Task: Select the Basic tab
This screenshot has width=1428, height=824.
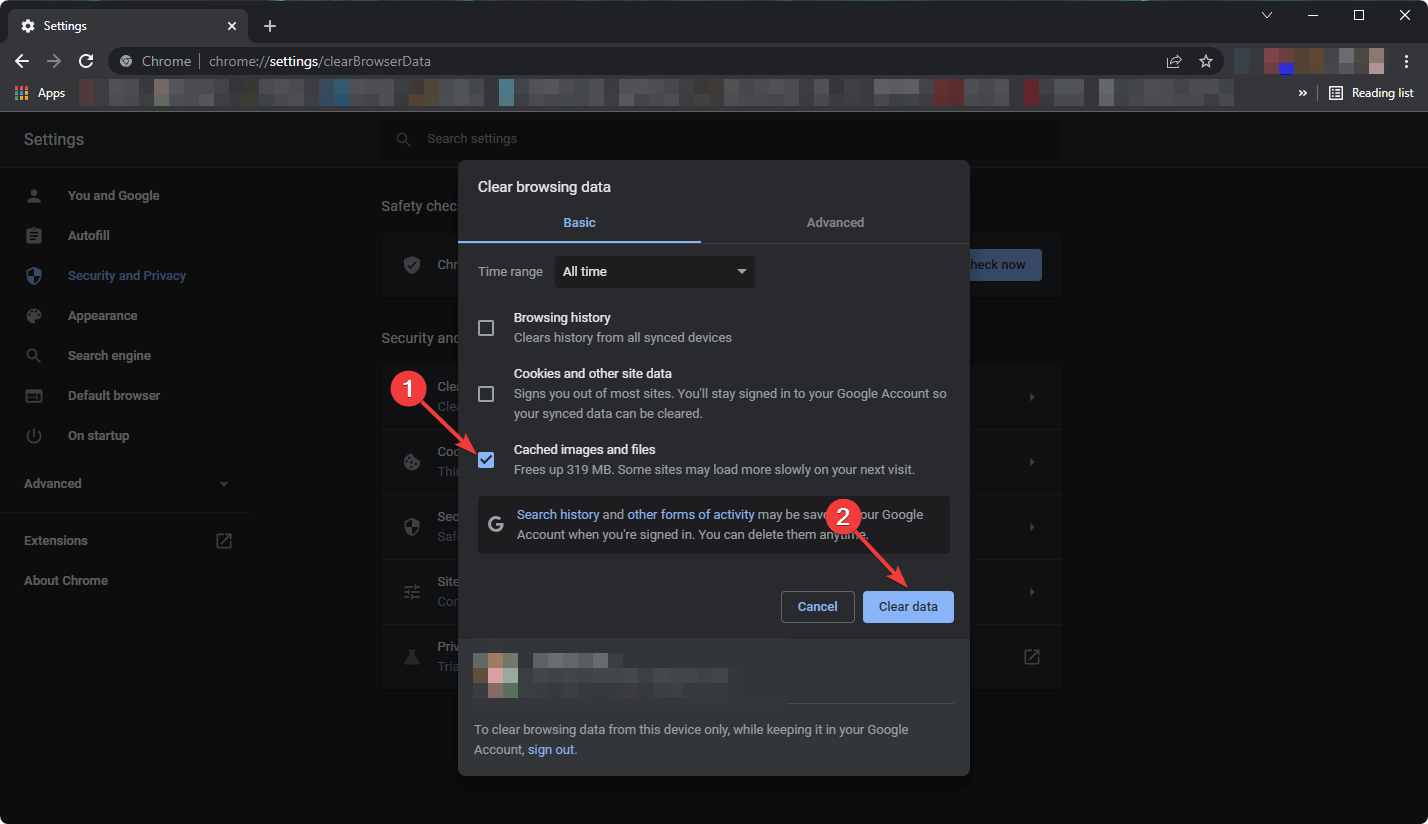Action: 579,222
